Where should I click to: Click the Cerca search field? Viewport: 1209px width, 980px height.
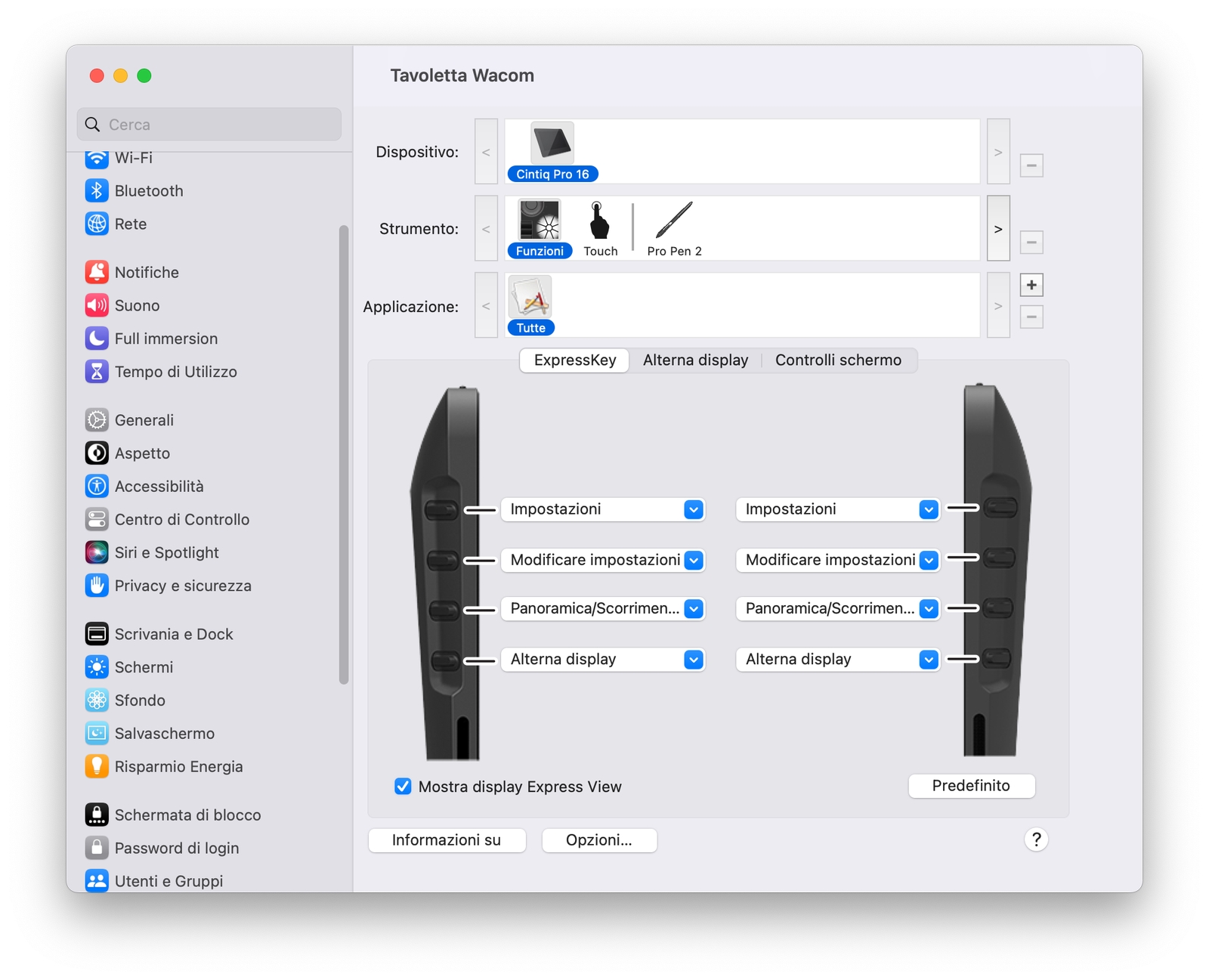pyautogui.click(x=209, y=124)
